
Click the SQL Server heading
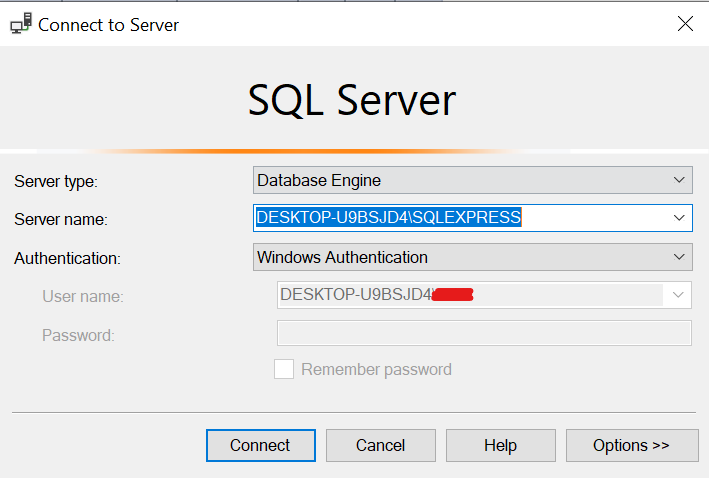pos(352,100)
